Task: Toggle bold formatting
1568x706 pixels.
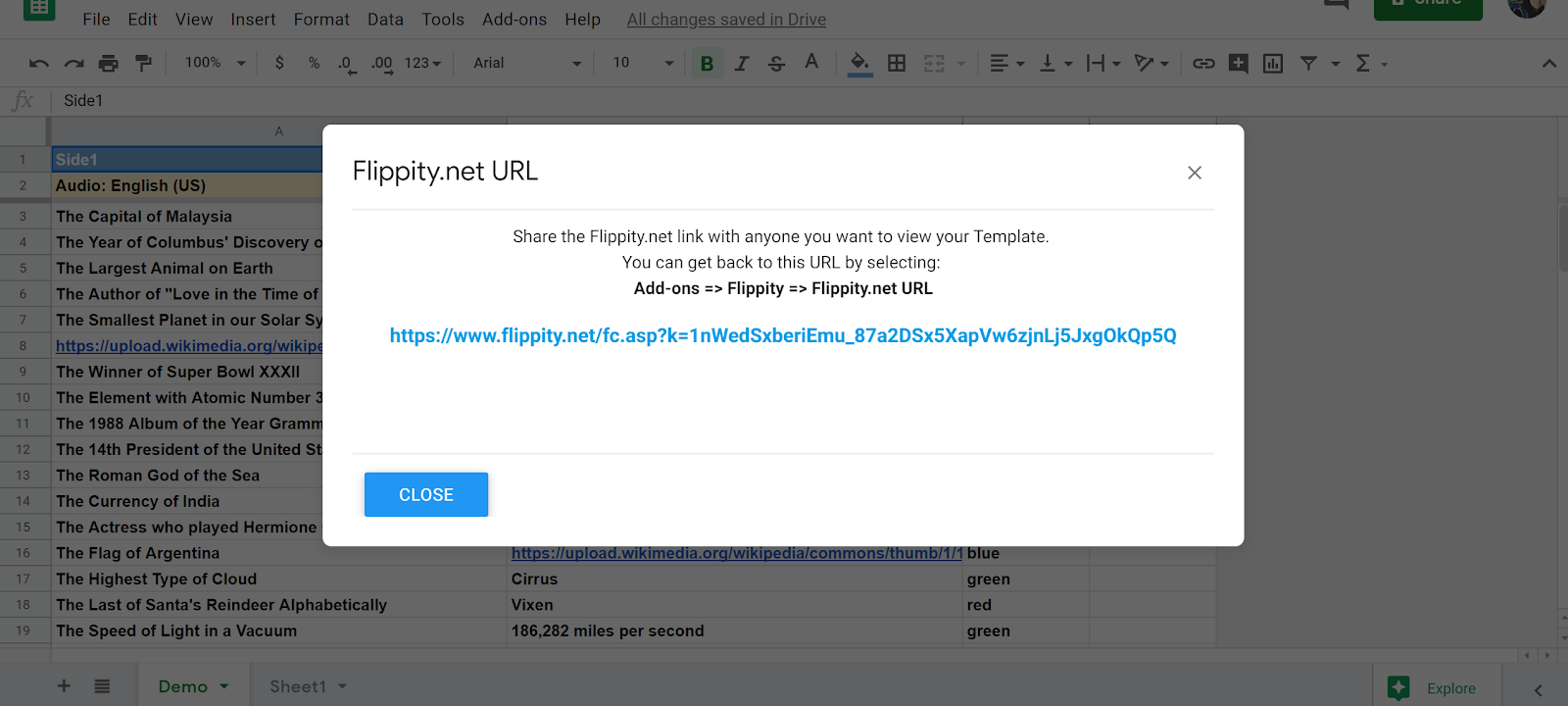Action: pyautogui.click(x=707, y=64)
